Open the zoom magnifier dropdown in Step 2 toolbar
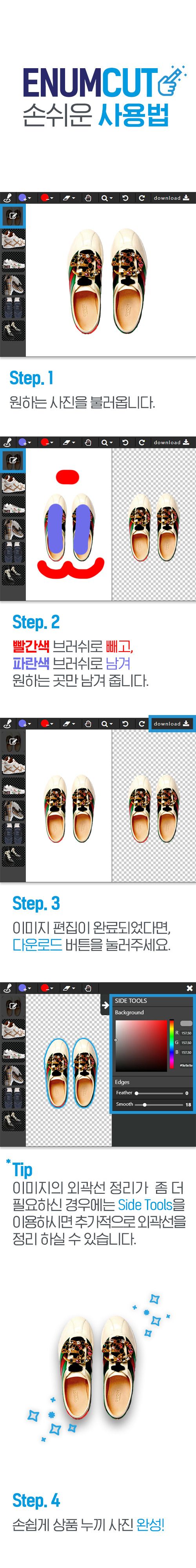The width and height of the screenshot is (196, 1568). pos(107,442)
